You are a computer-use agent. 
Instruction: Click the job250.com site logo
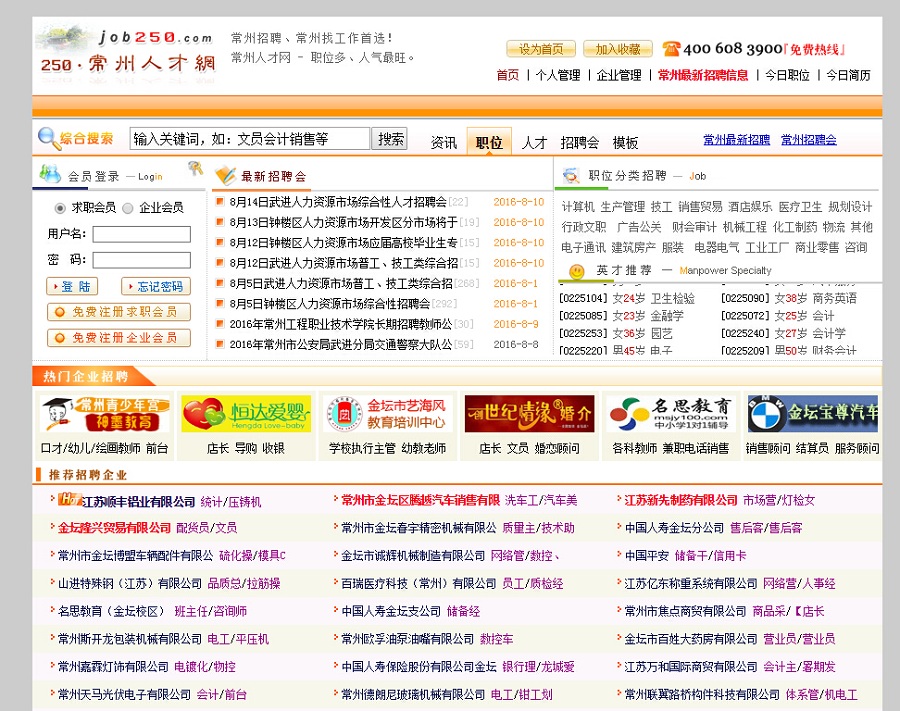(x=126, y=53)
